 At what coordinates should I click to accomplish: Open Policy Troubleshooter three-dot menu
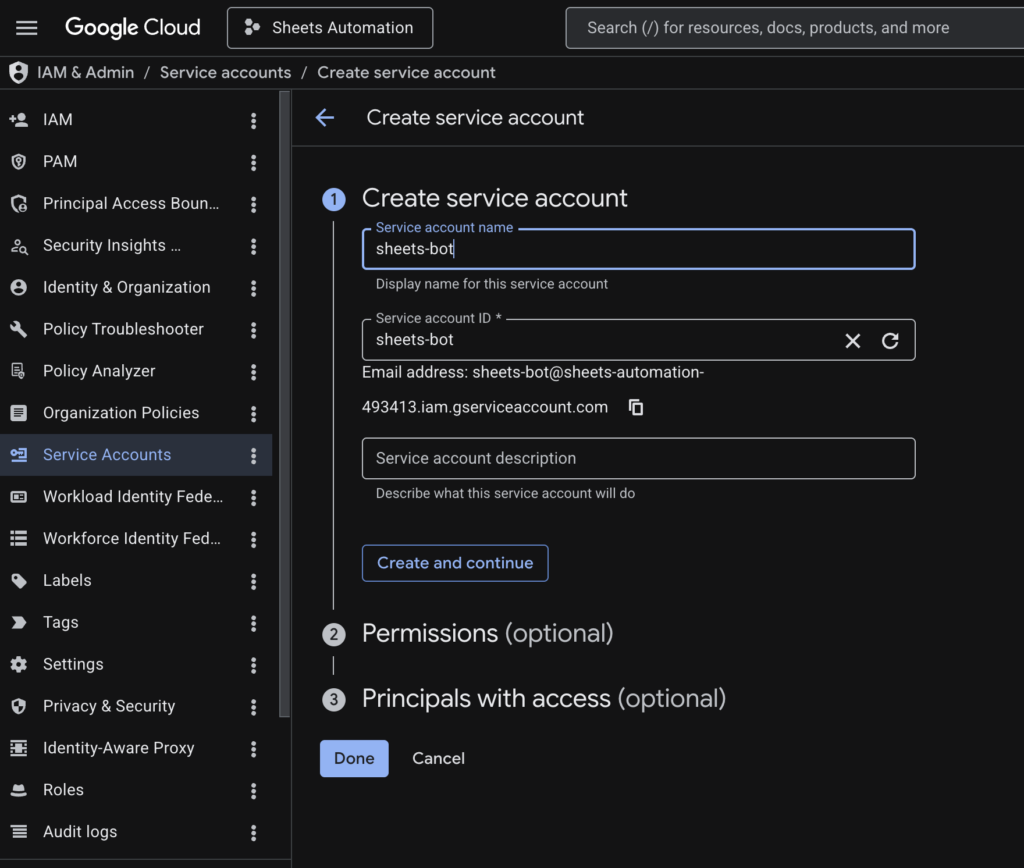pyautogui.click(x=253, y=330)
